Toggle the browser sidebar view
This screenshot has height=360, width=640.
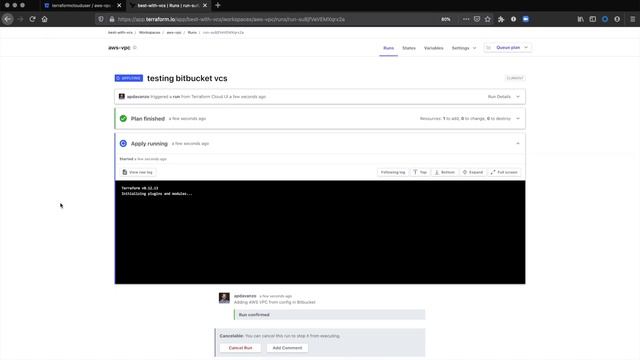[x=593, y=19]
